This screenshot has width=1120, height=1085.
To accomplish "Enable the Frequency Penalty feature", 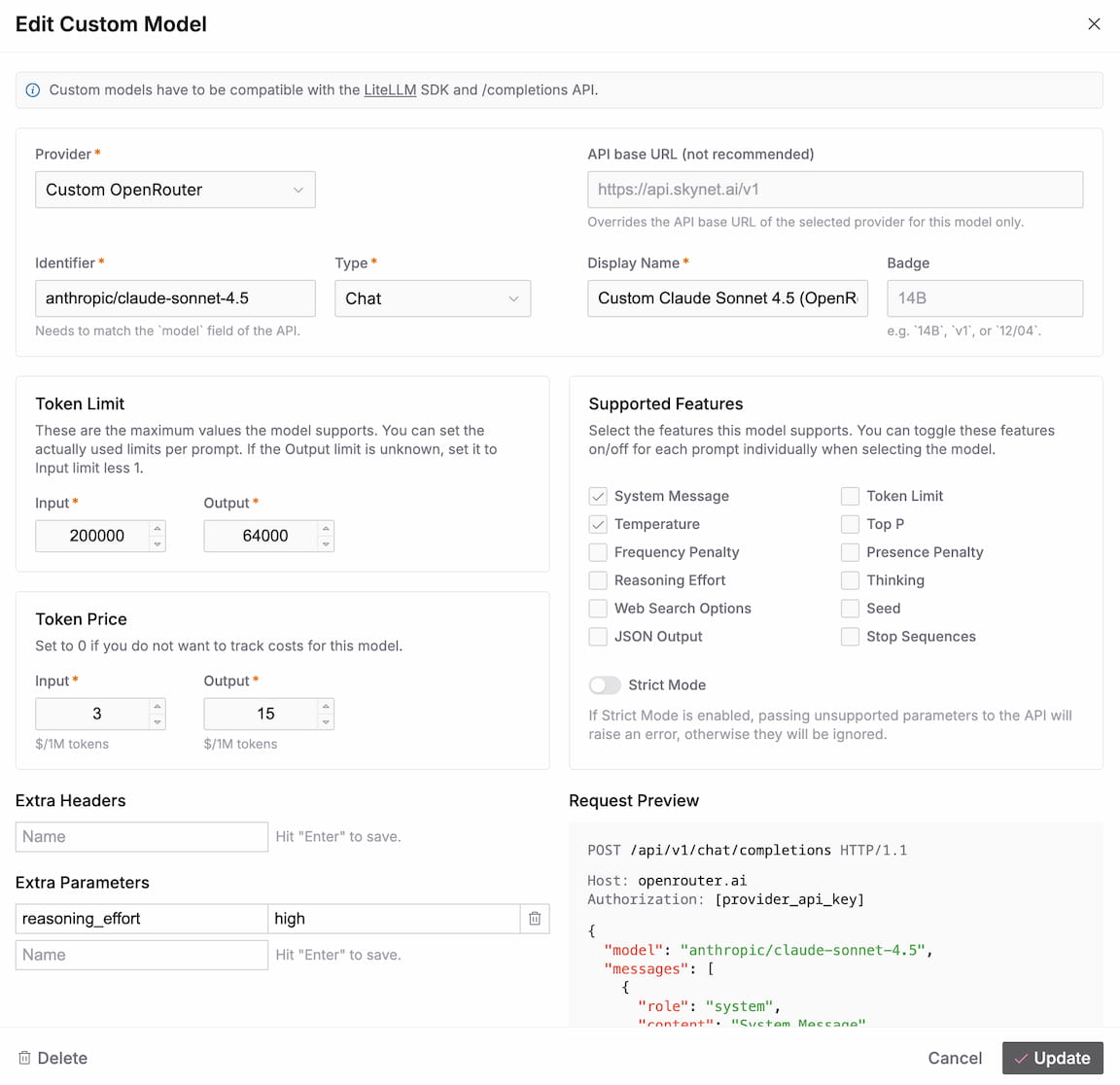I will tap(597, 552).
